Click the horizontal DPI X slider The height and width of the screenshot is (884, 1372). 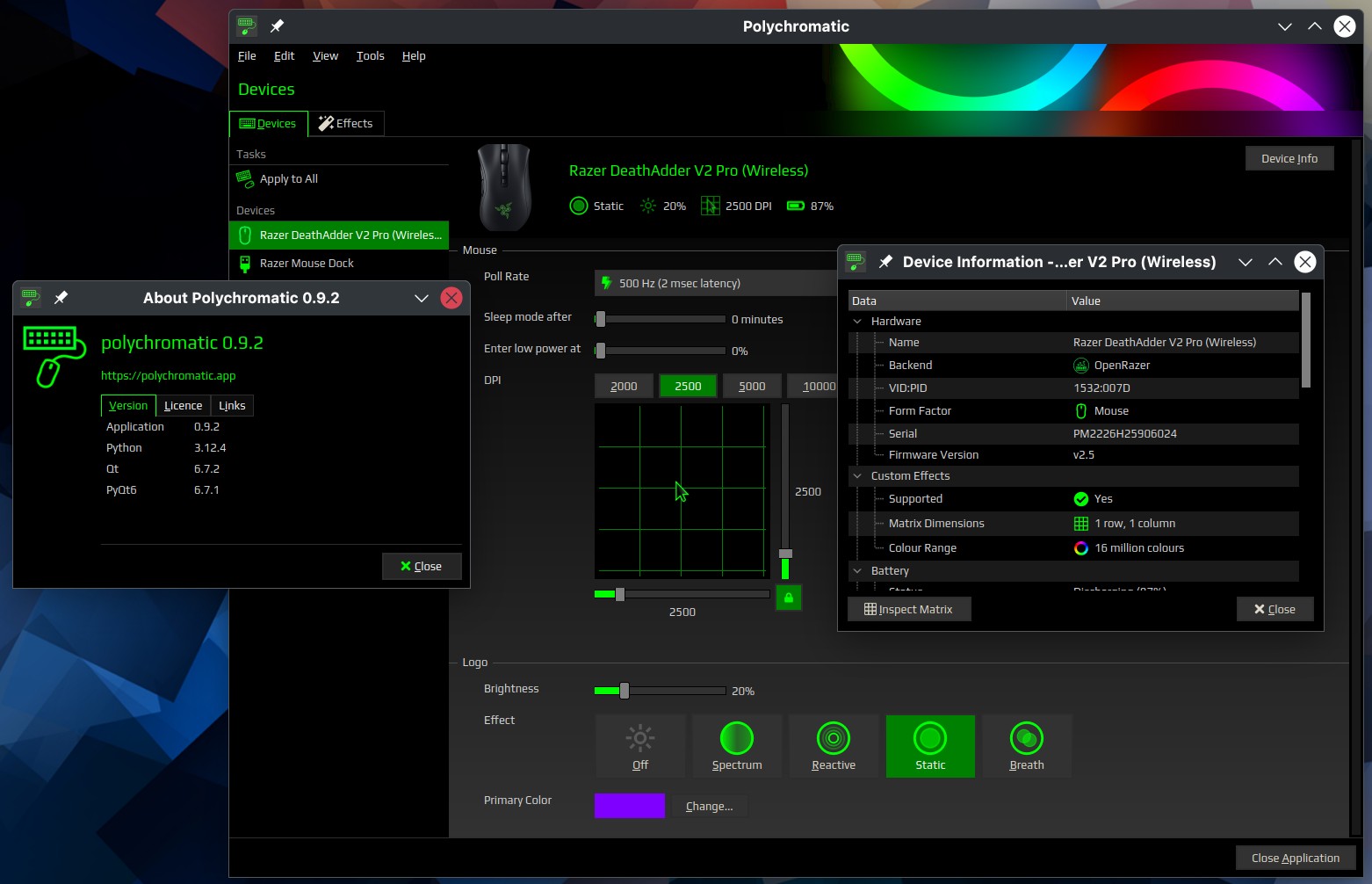tap(682, 594)
